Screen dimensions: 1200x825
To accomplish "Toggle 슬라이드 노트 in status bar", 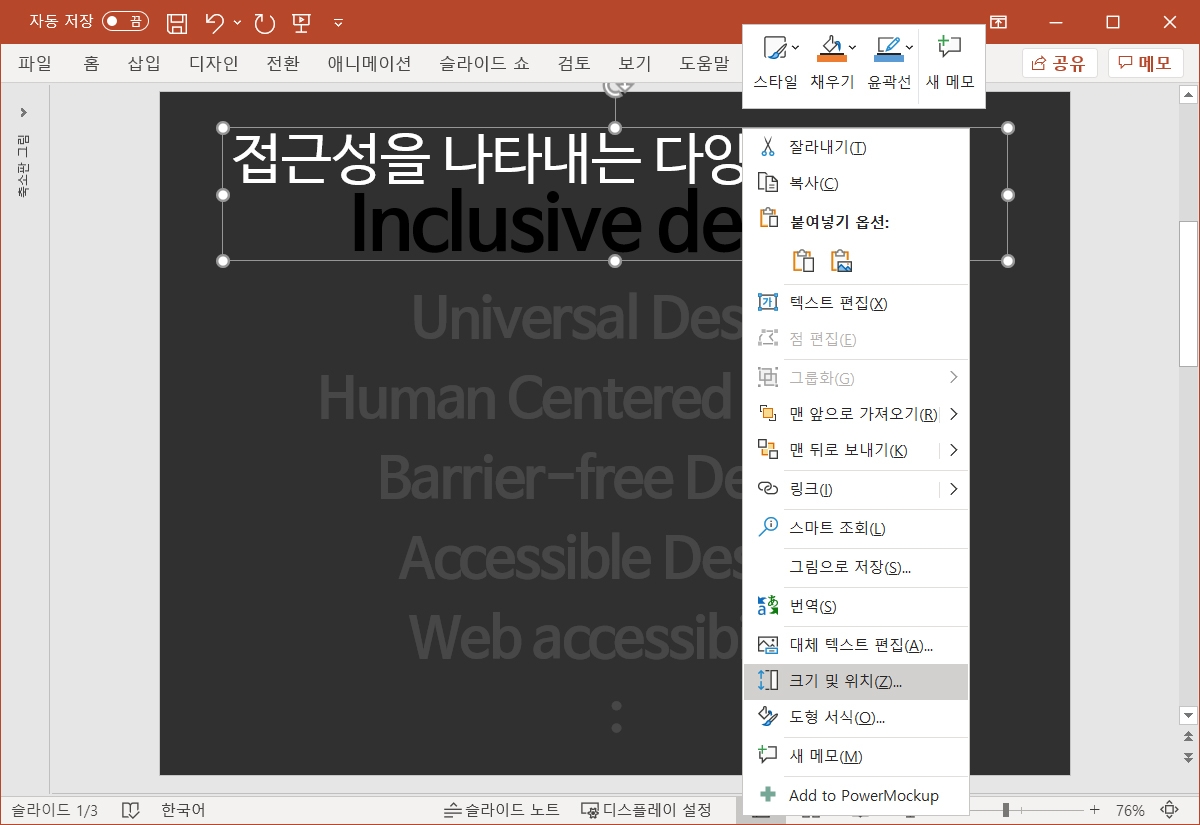I will (502, 810).
